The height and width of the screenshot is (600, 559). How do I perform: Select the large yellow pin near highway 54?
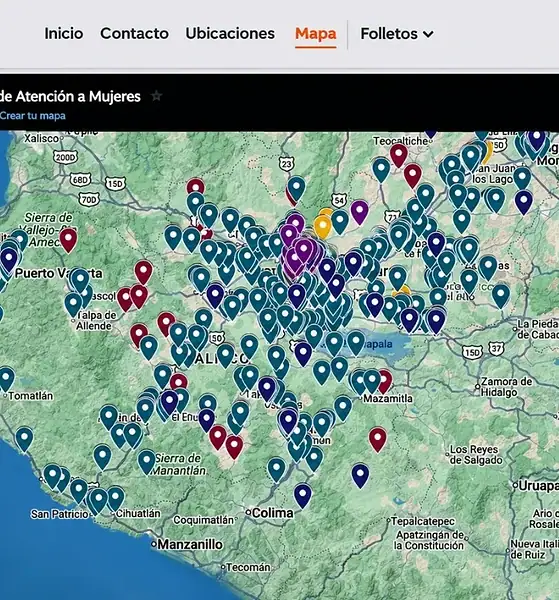point(323,226)
